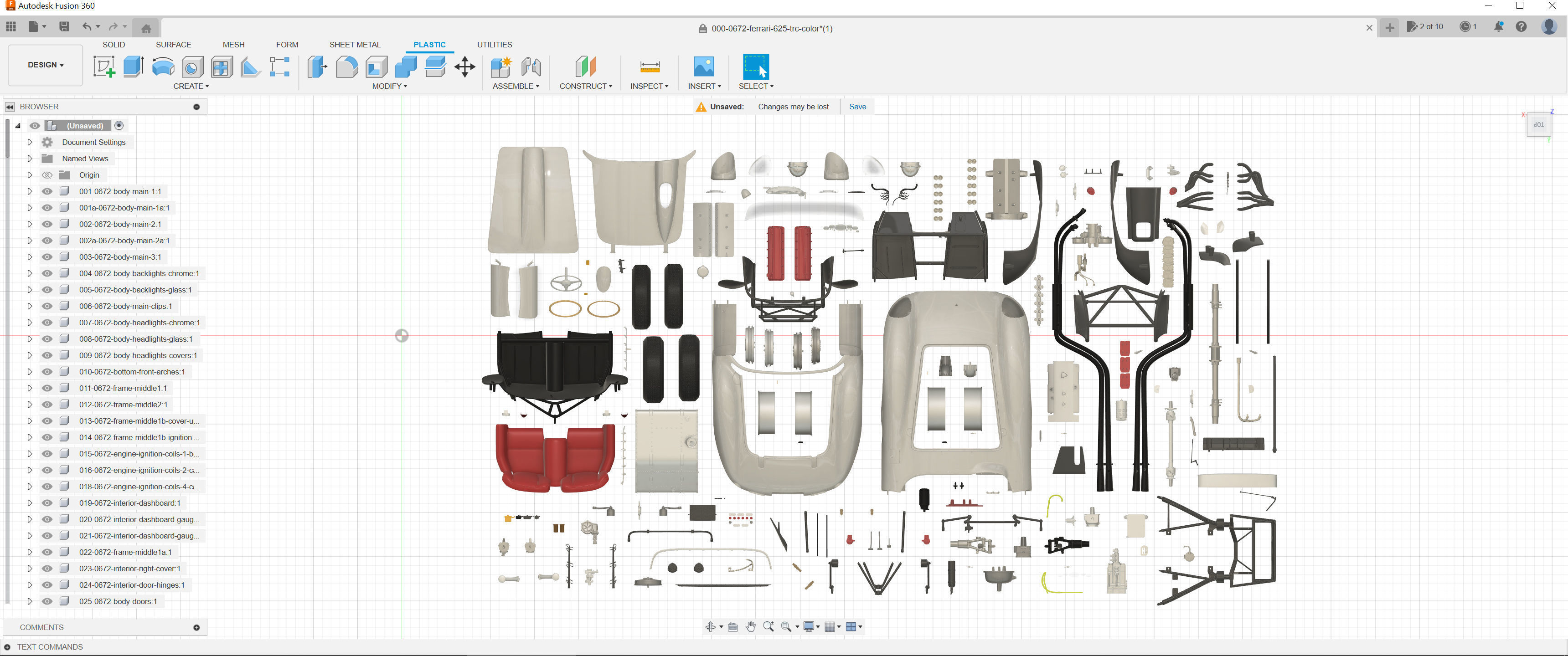Show the Origin folder via eye icon

47,174
